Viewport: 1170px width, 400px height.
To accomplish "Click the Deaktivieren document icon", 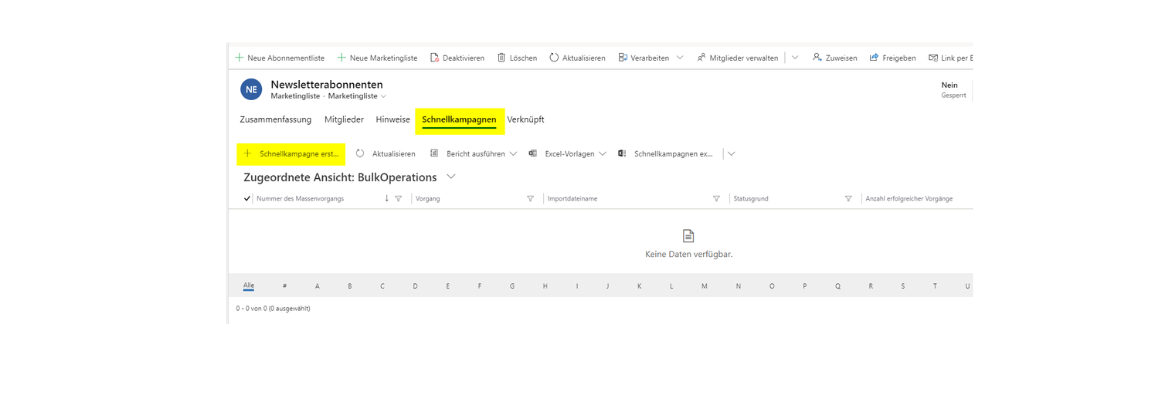I will (434, 57).
